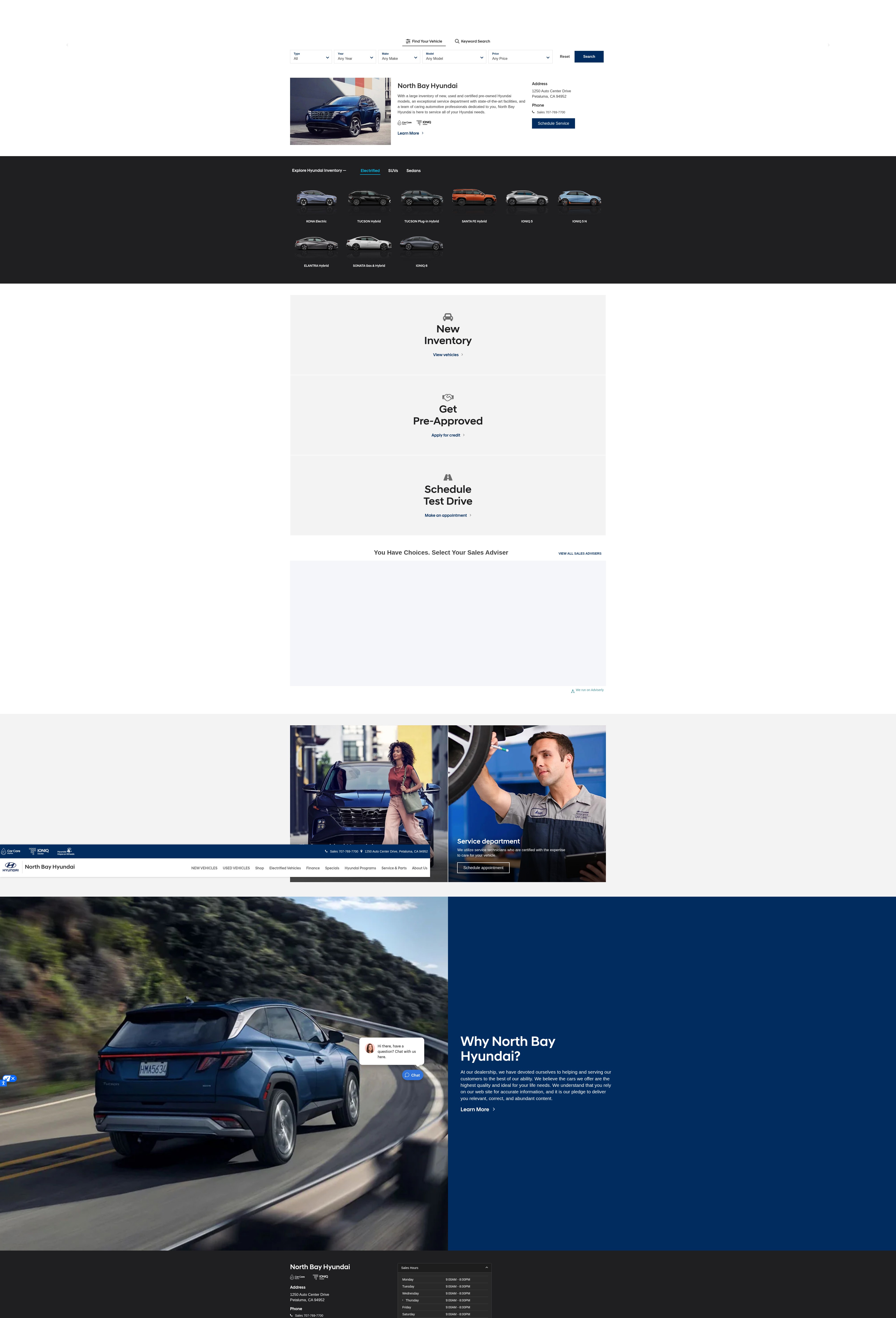This screenshot has width=896, height=1318.
Task: Click the Car Care logo in the footer
Action: [x=297, y=1277]
